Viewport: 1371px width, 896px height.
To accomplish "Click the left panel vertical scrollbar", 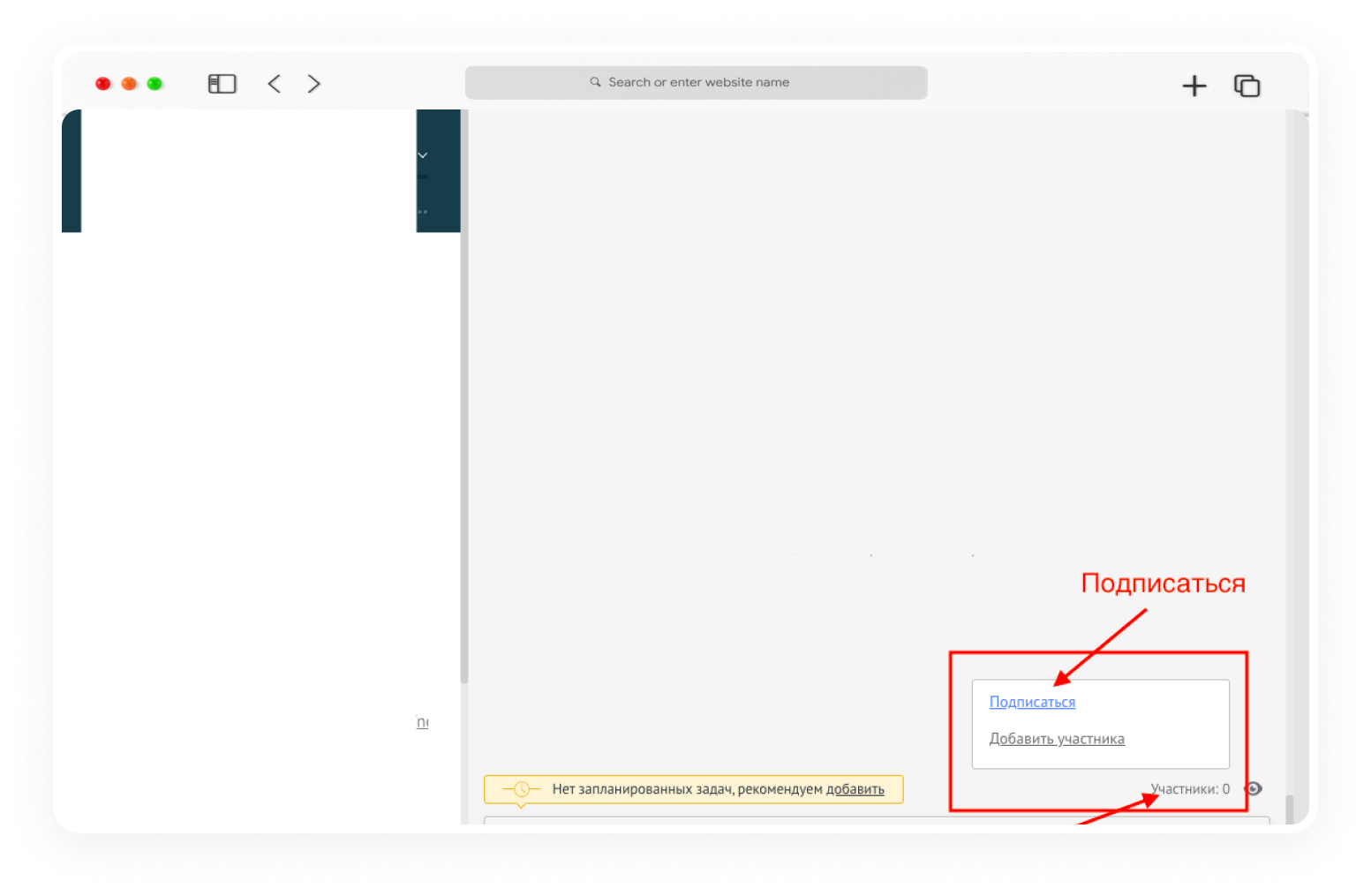I will 464,397.
